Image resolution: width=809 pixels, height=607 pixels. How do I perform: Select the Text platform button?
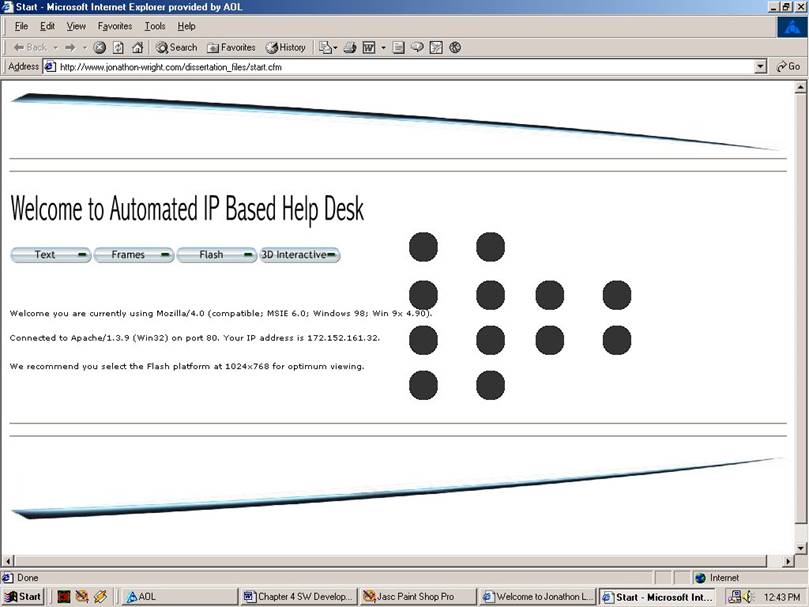pos(50,255)
